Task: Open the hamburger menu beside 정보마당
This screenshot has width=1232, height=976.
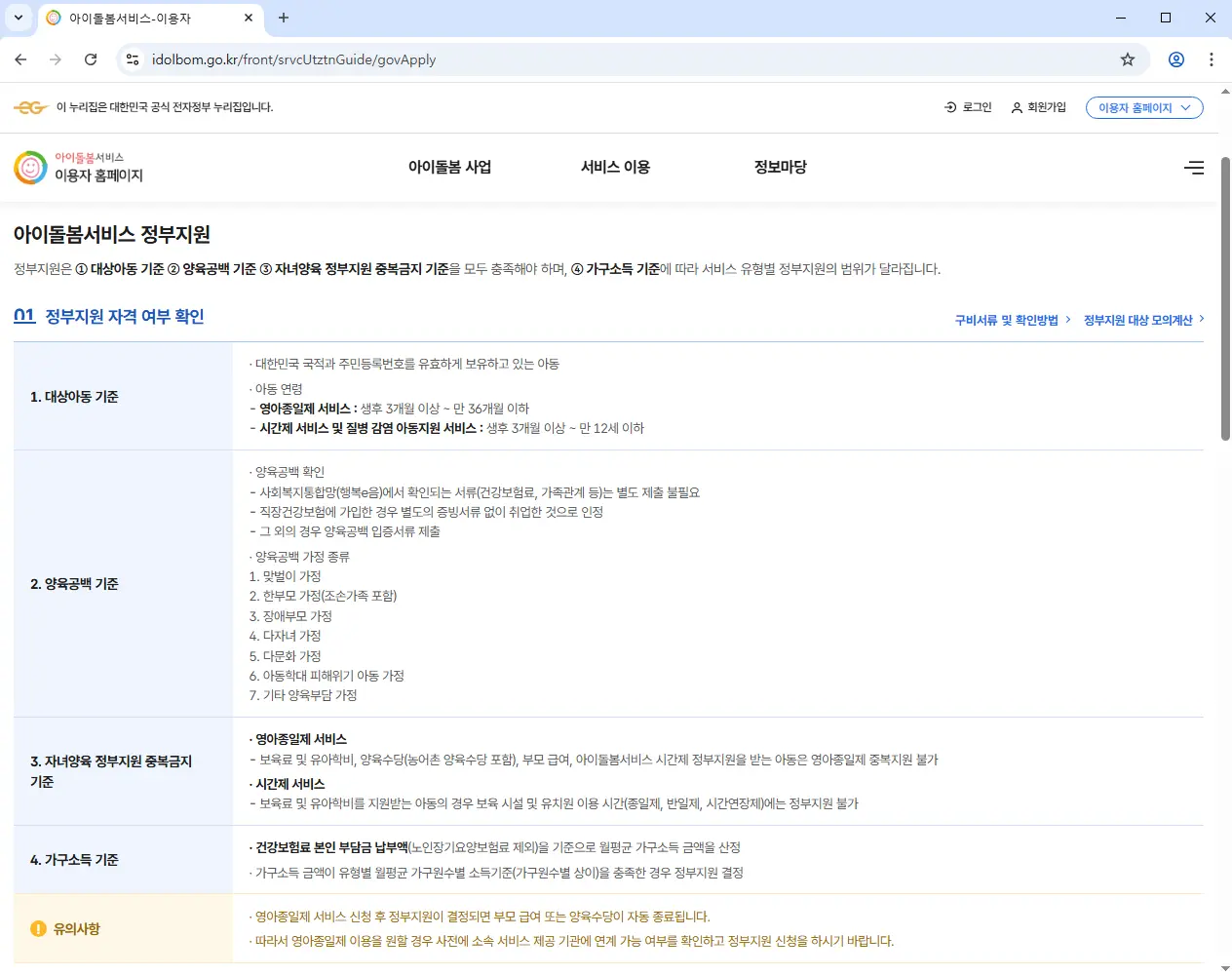Action: 1194,167
